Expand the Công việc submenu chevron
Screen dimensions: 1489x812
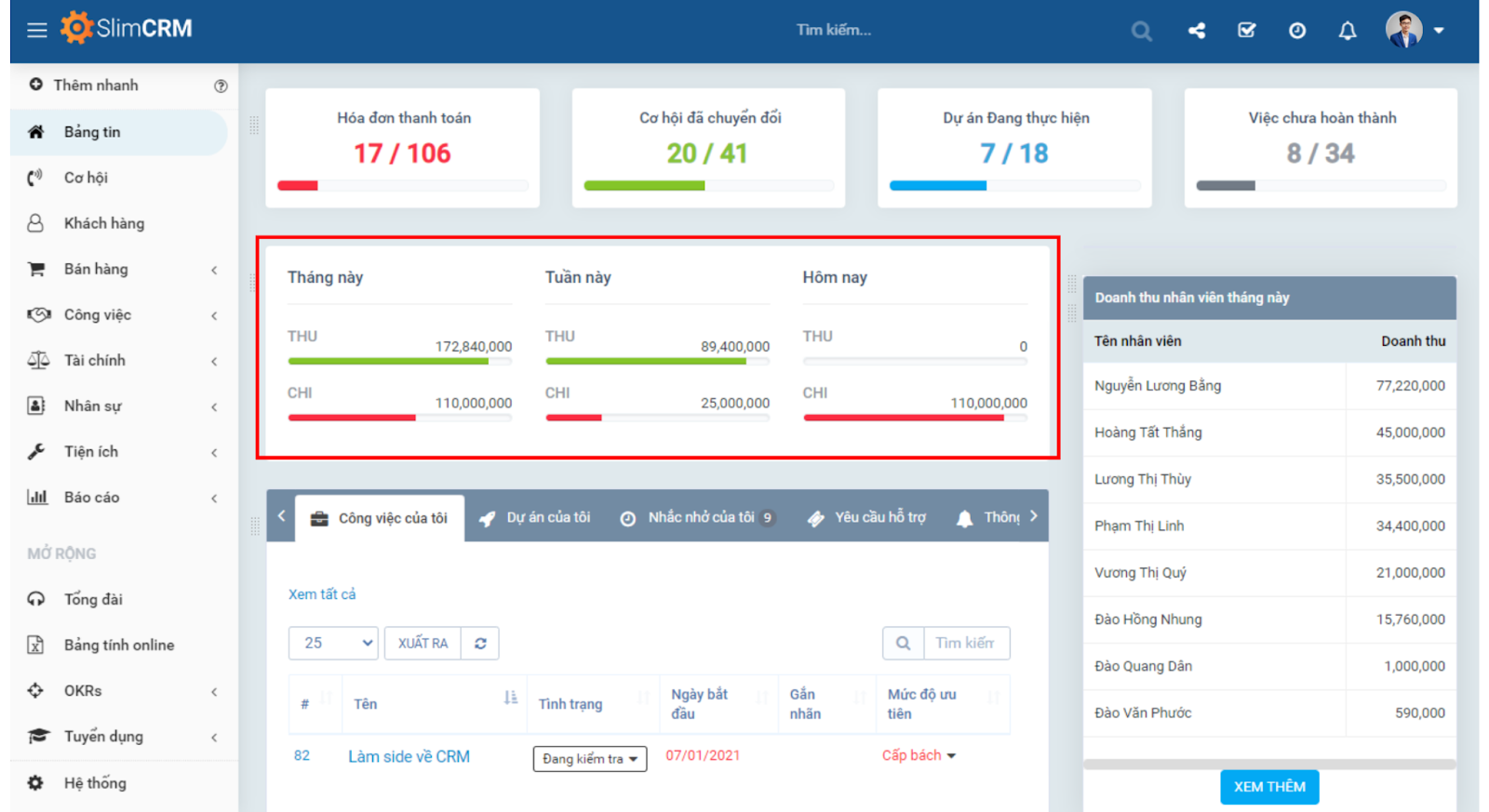pyautogui.click(x=214, y=315)
